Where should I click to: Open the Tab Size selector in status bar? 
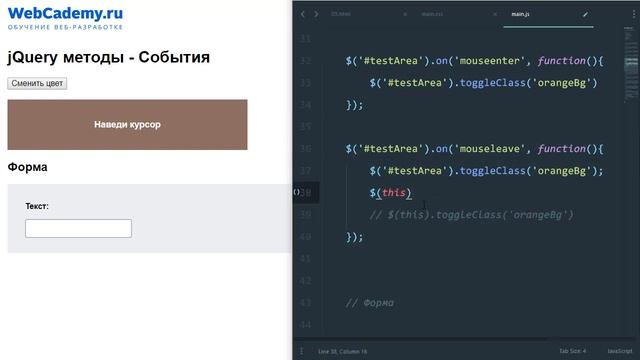tap(572, 351)
